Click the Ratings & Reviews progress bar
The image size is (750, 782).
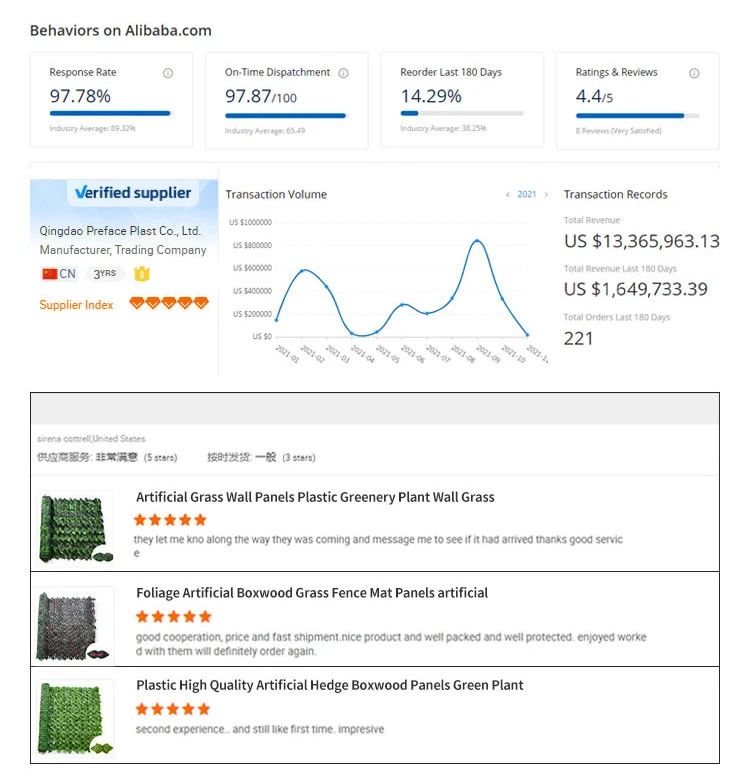pyautogui.click(x=637, y=116)
